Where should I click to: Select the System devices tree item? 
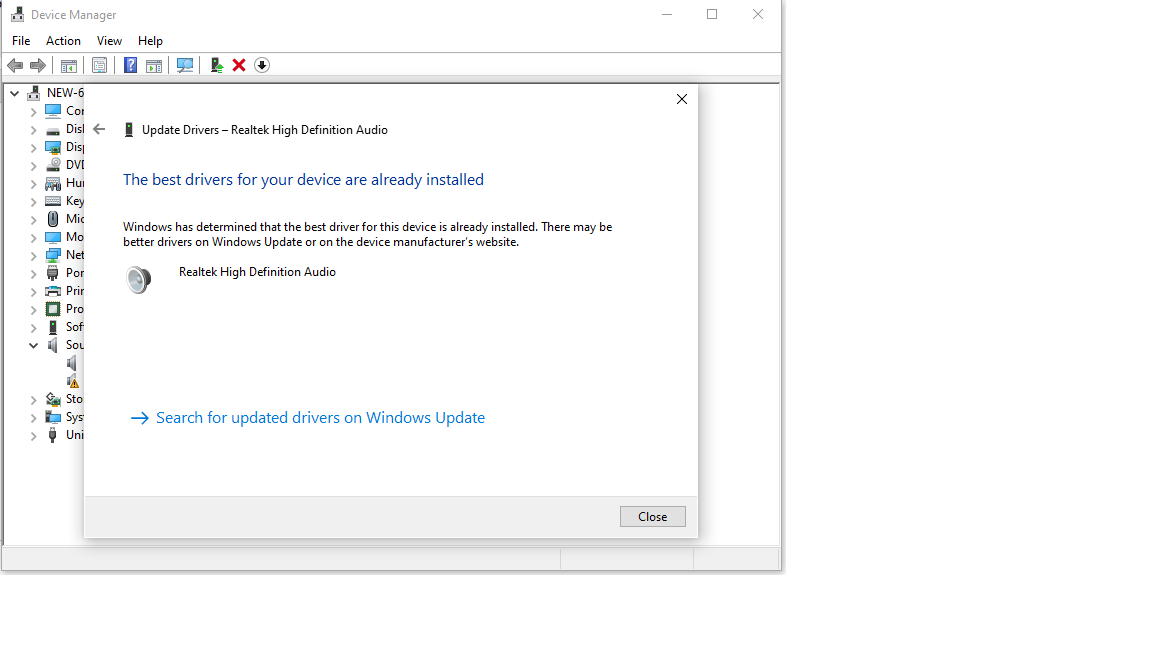pos(65,417)
